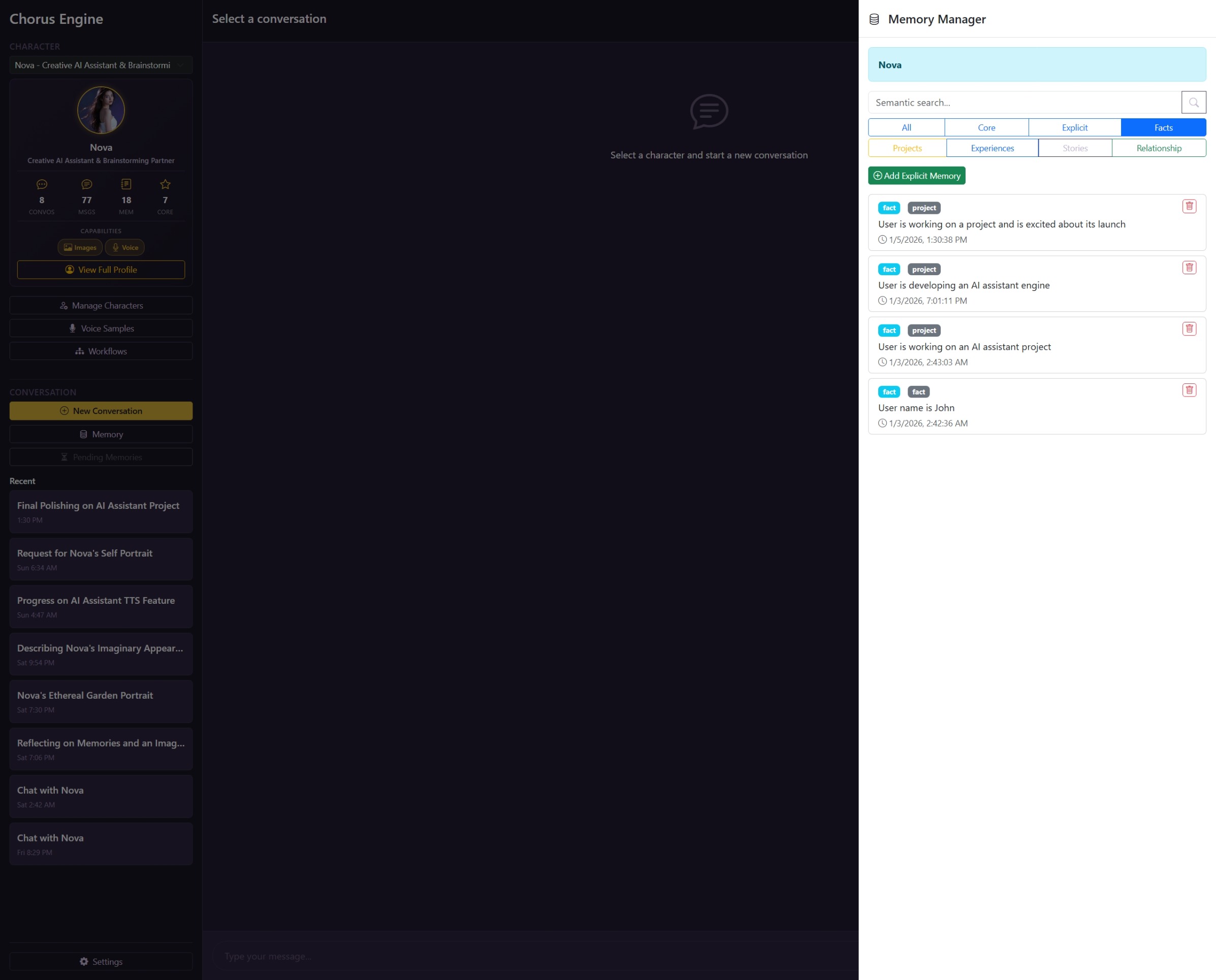Click the CONVOS chat bubble icon
The width and height of the screenshot is (1216, 980).
41,184
